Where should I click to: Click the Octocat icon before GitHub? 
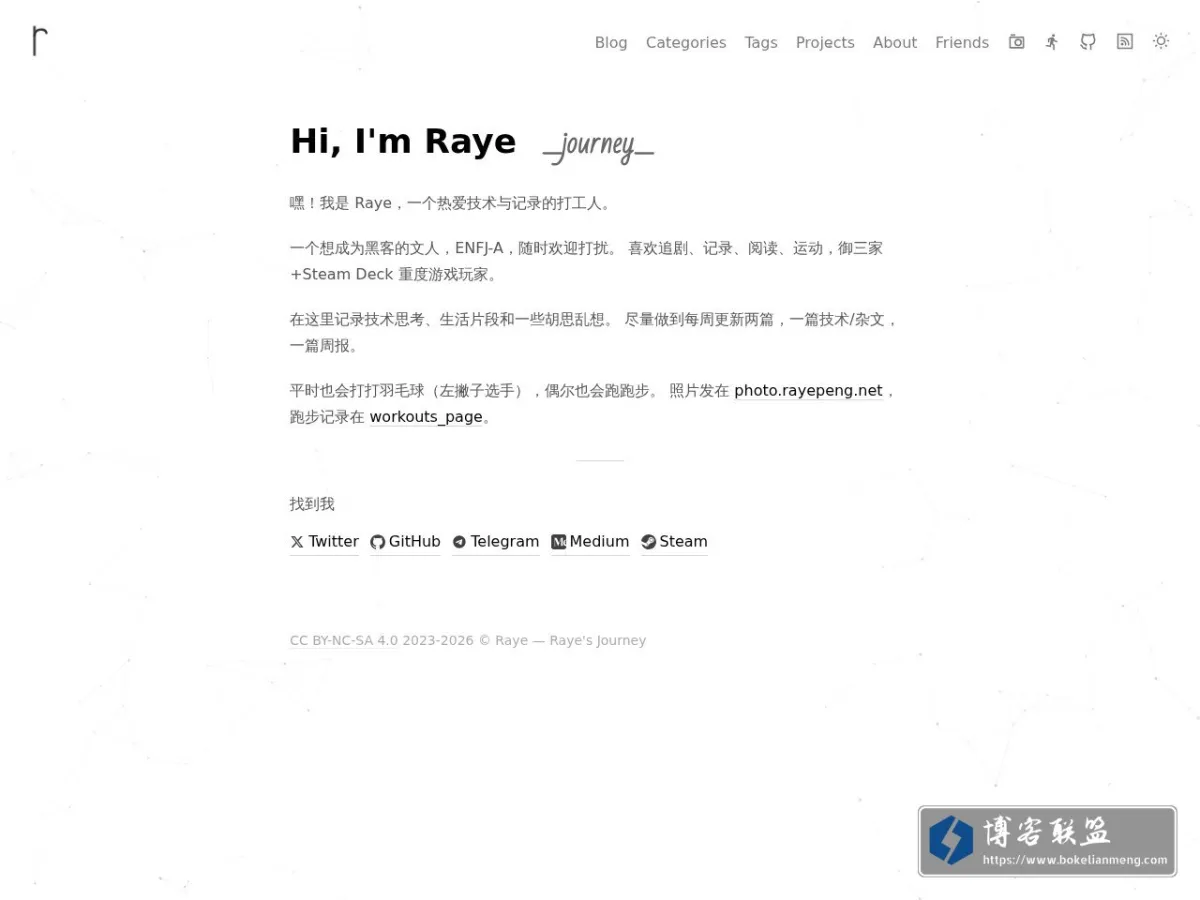point(377,542)
